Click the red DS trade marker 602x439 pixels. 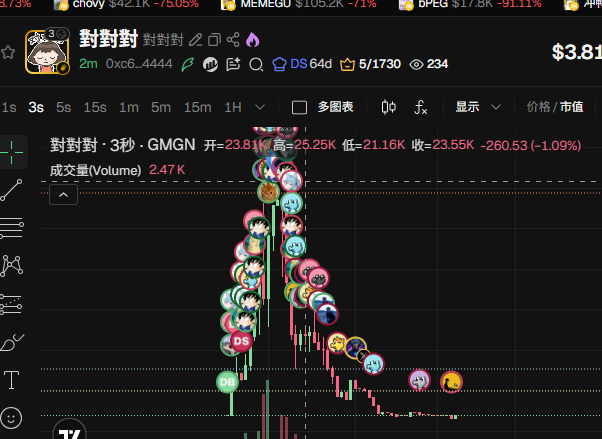click(x=241, y=341)
